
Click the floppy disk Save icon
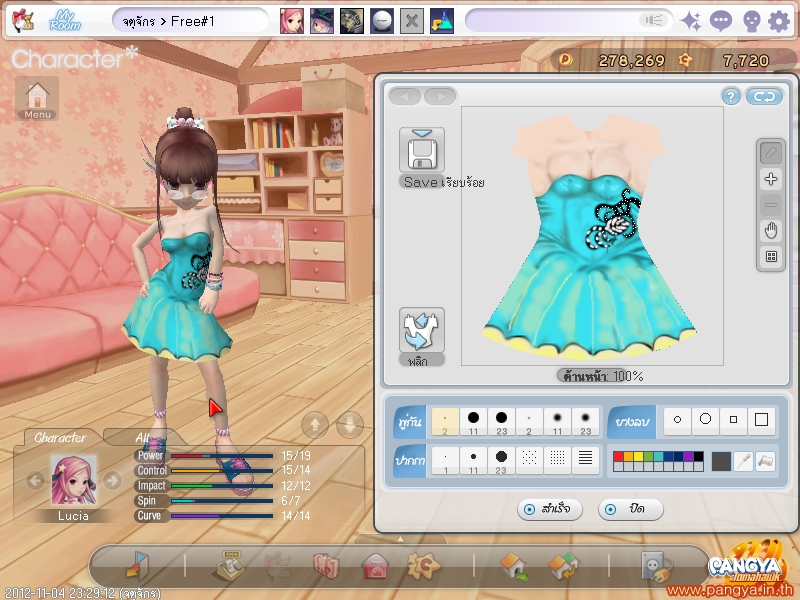pyautogui.click(x=421, y=151)
